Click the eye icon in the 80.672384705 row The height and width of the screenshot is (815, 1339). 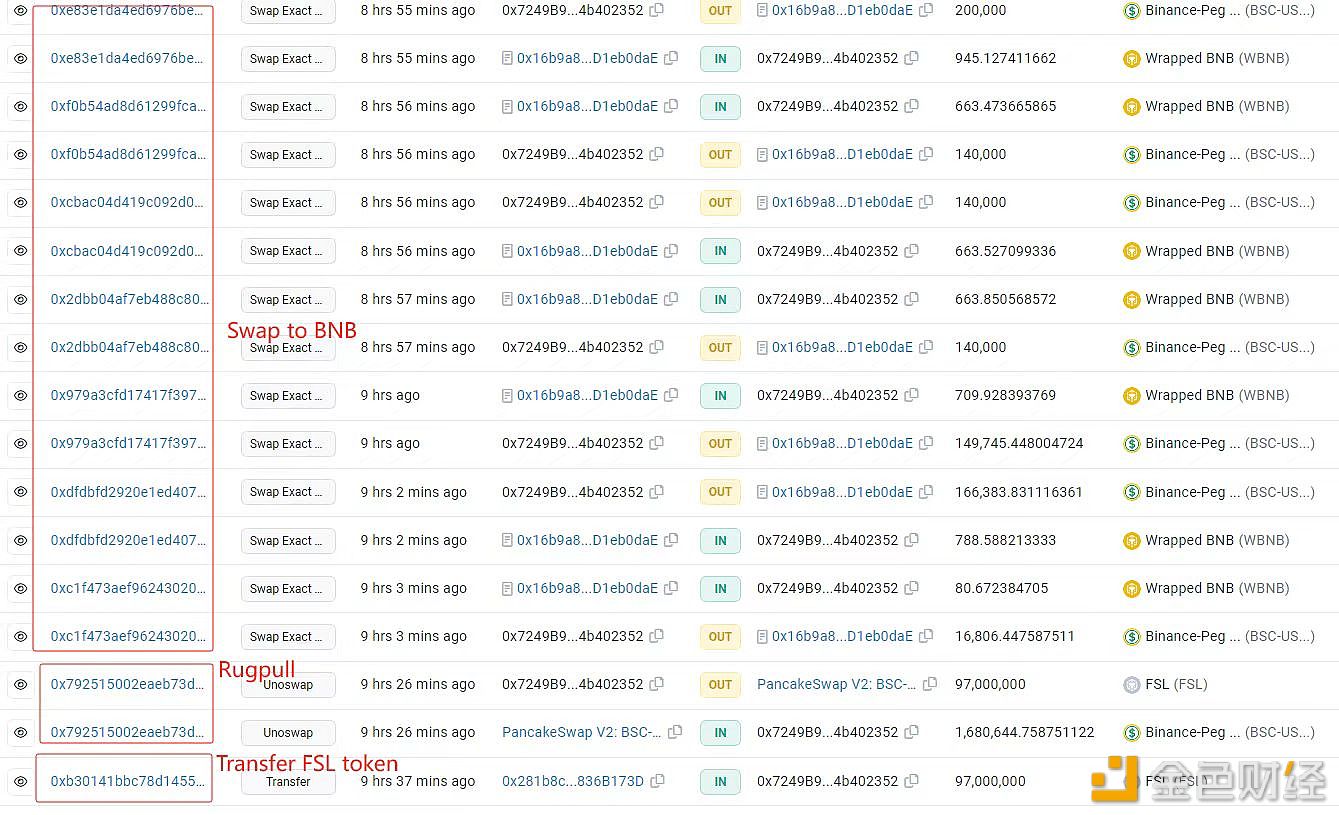coord(20,589)
